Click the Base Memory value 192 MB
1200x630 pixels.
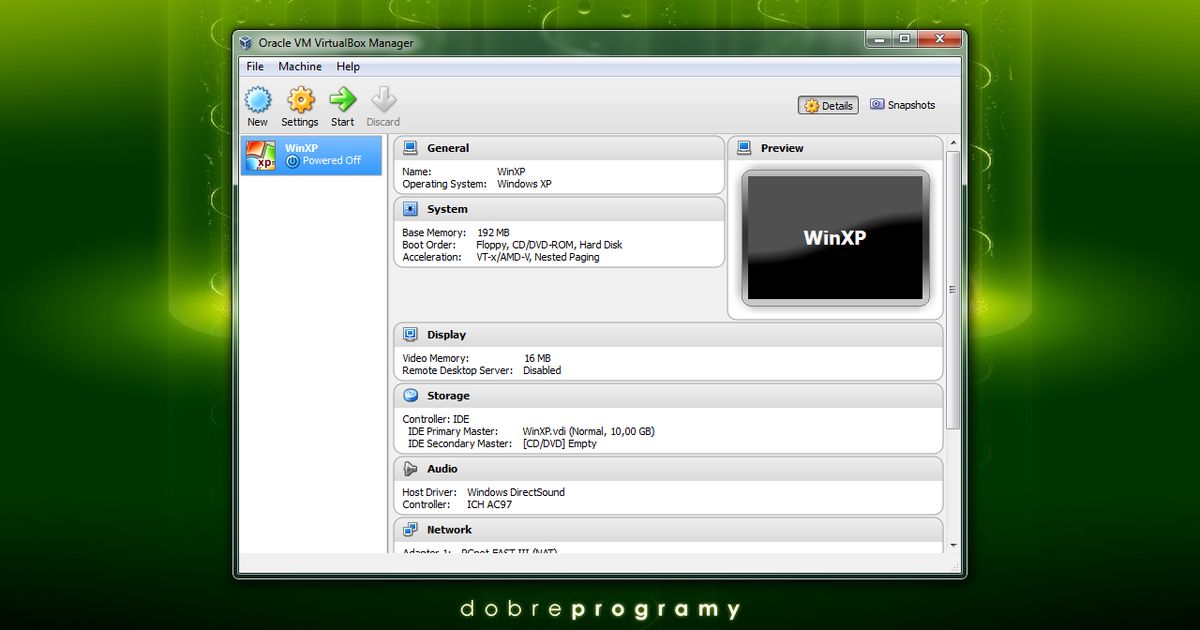tap(493, 233)
